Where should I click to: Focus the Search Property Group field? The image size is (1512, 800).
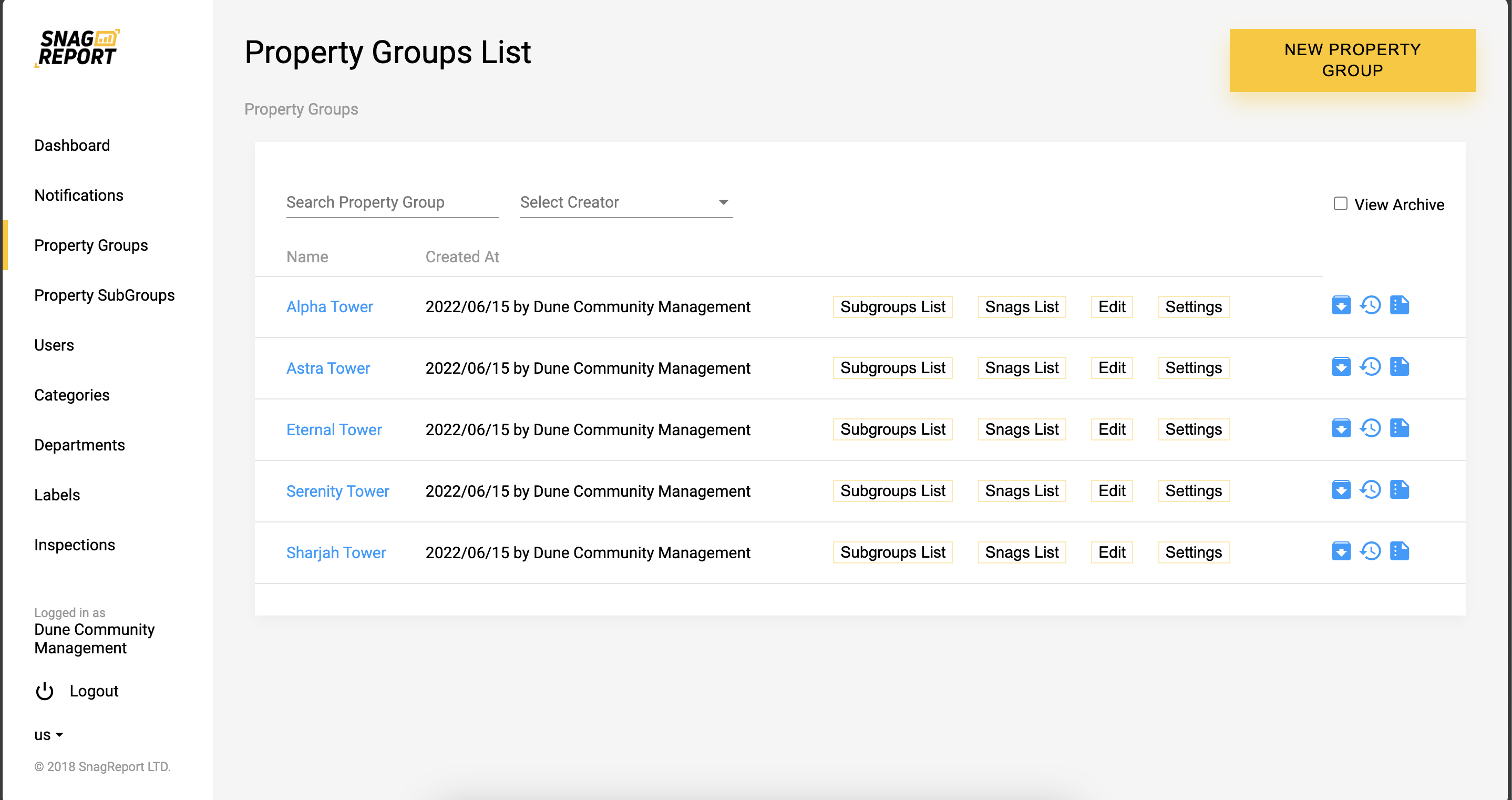392,202
